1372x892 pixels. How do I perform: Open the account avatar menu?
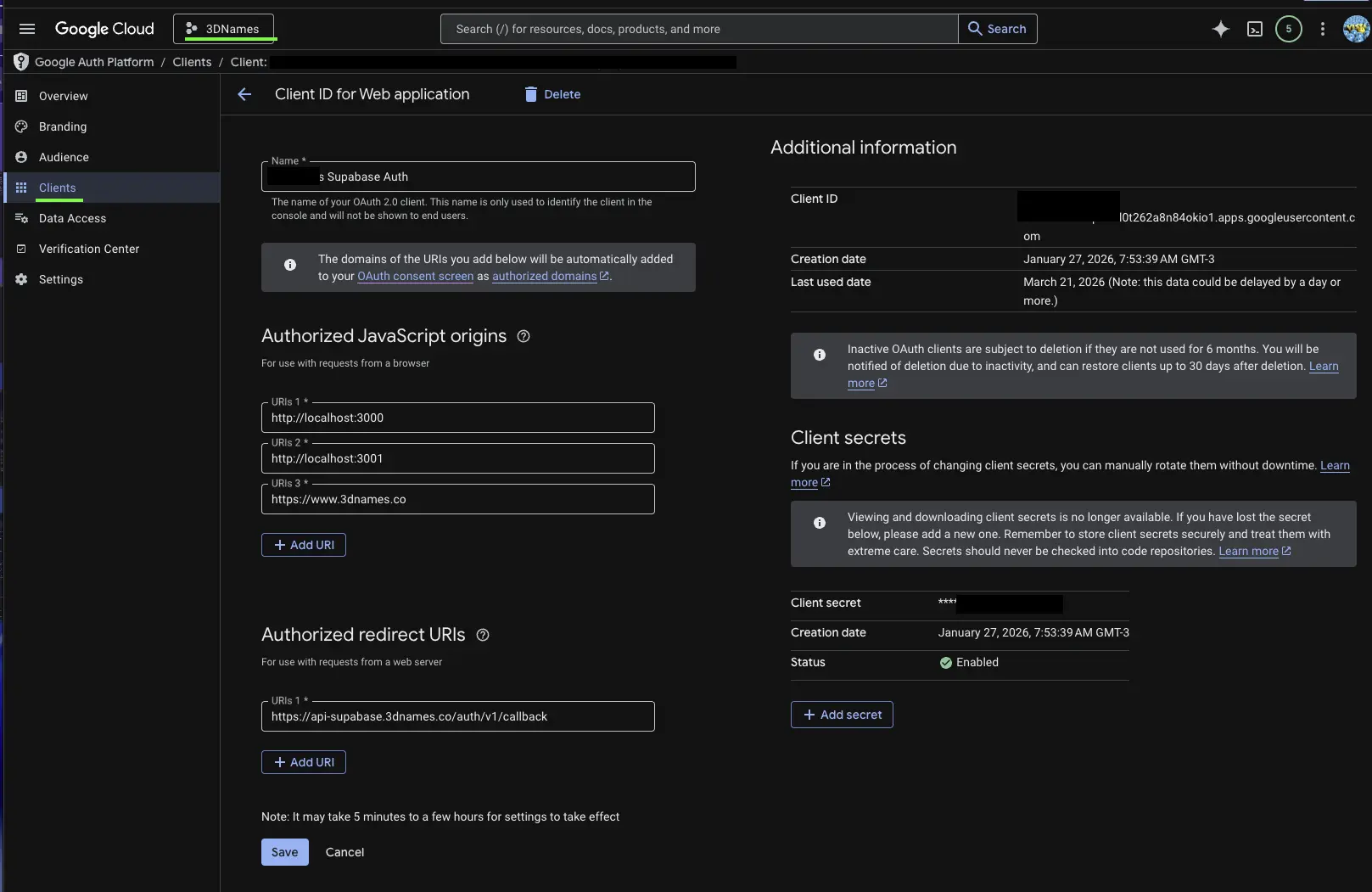(x=1356, y=29)
